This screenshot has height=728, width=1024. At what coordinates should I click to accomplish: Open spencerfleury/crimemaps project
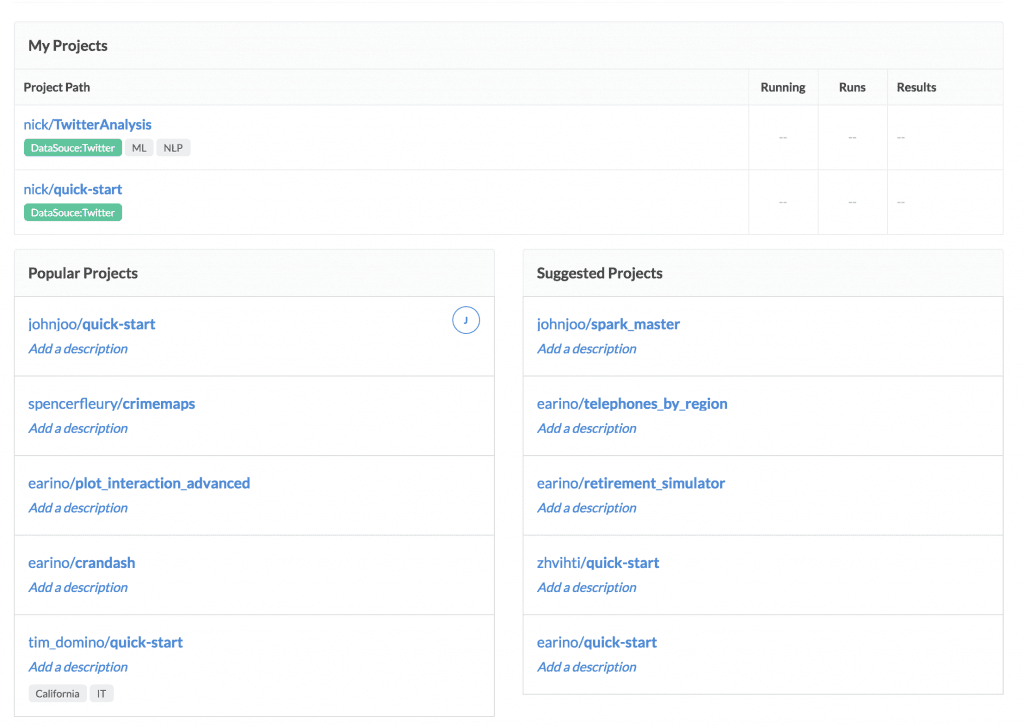[x=112, y=404]
